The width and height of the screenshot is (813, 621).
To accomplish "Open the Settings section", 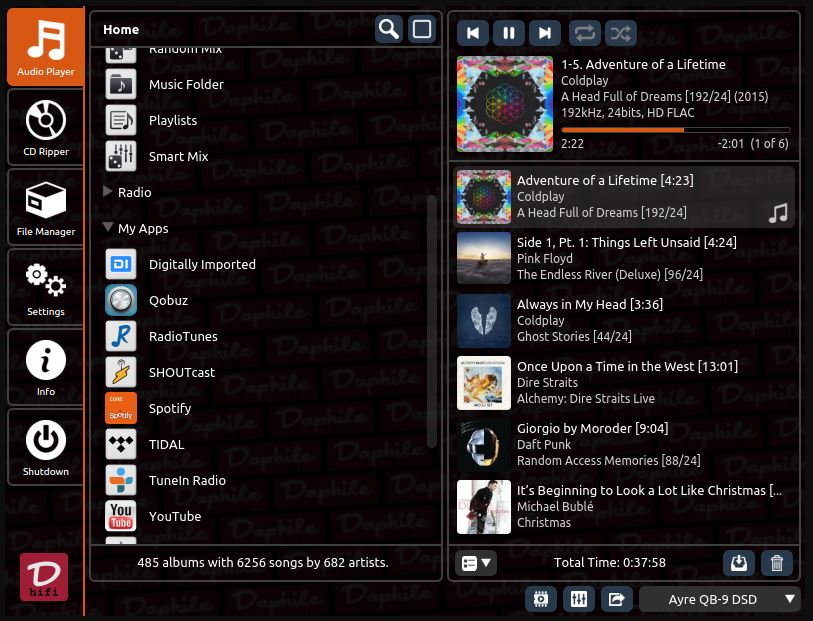I will [46, 288].
